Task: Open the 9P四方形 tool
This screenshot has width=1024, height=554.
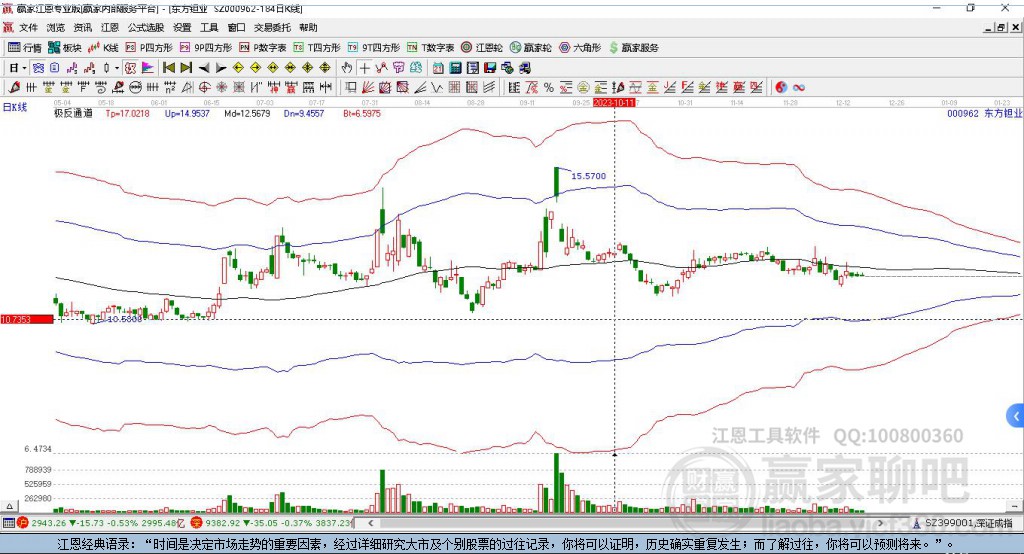Action: [x=206, y=48]
